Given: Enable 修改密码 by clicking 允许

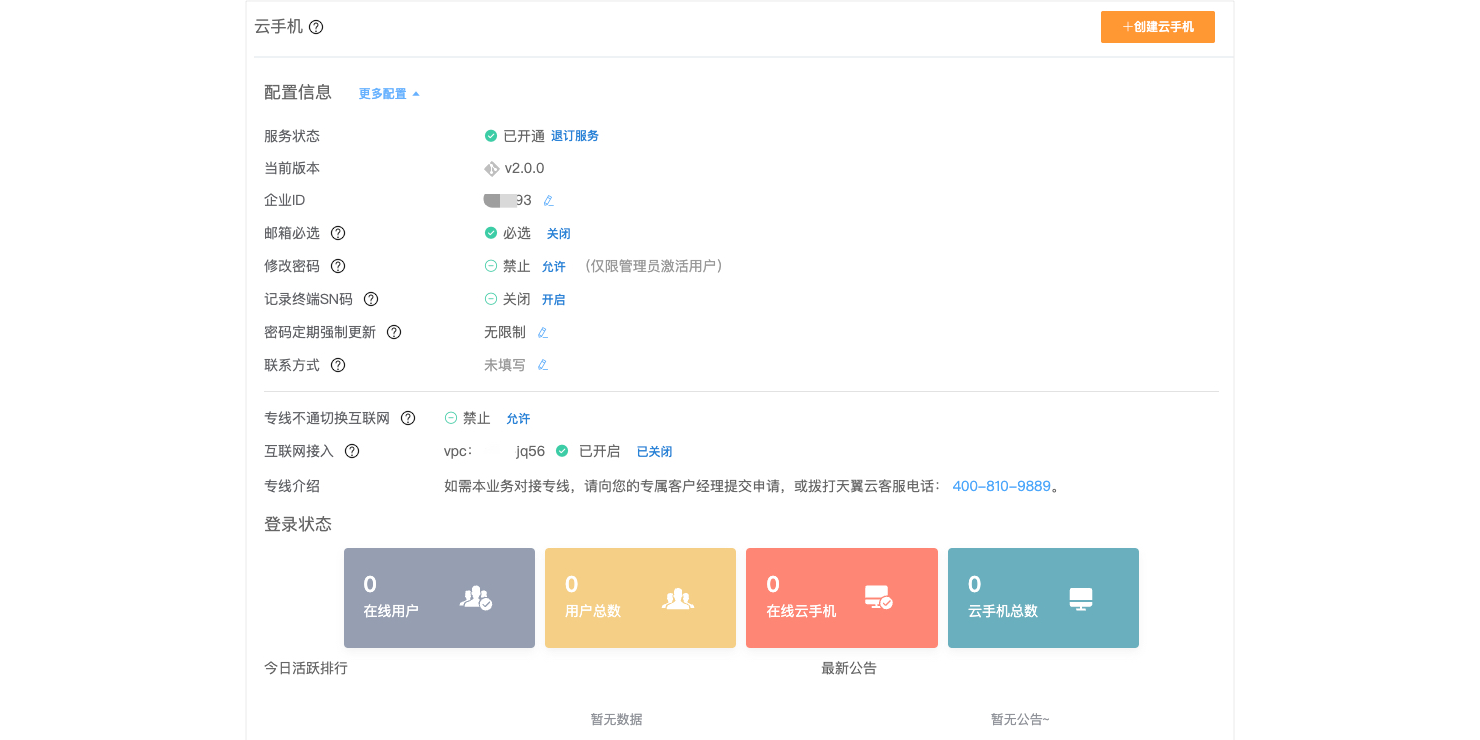Looking at the screenshot, I should coord(554,266).
